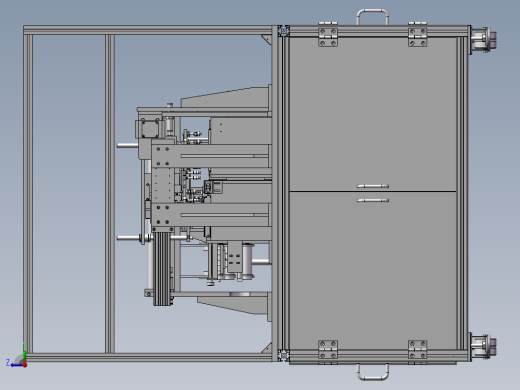The height and width of the screenshot is (390, 520).
Task: Select the upper caster wheel at right edge
Action: point(483,40)
